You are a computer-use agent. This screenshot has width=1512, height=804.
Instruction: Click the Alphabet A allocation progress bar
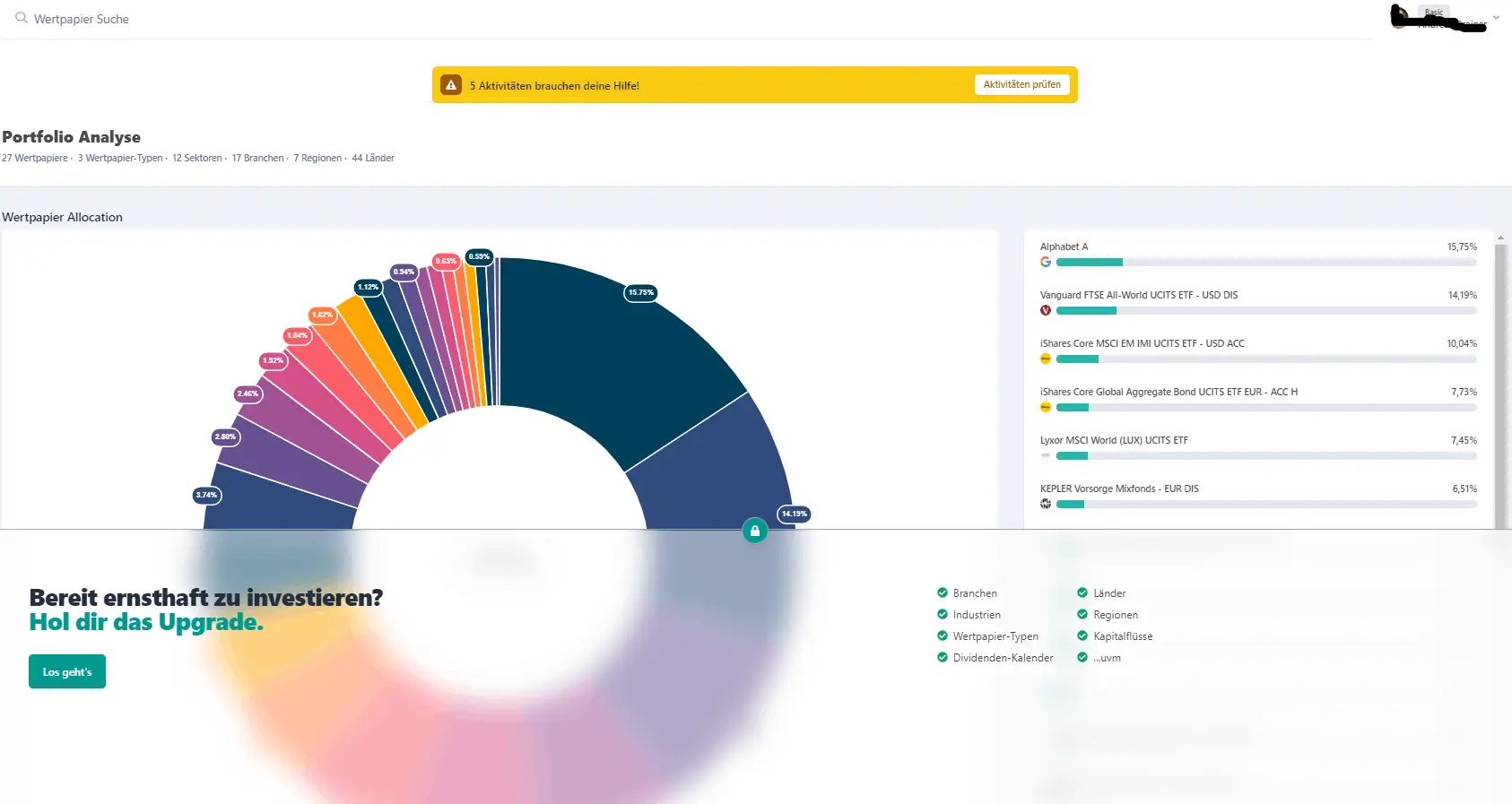(1266, 263)
